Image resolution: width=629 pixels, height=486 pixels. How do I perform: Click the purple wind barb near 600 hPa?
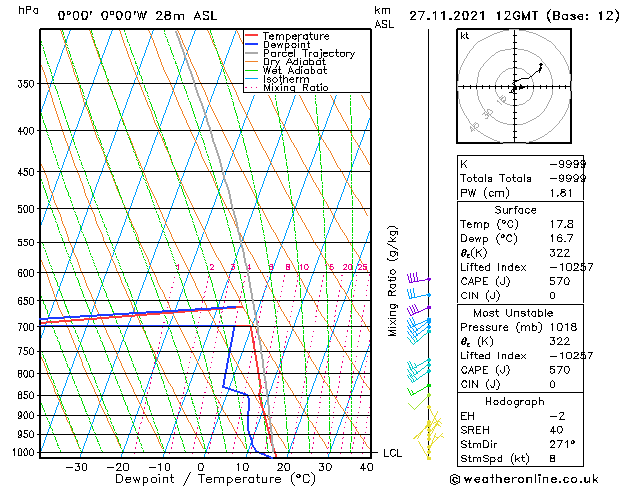[x=418, y=277]
